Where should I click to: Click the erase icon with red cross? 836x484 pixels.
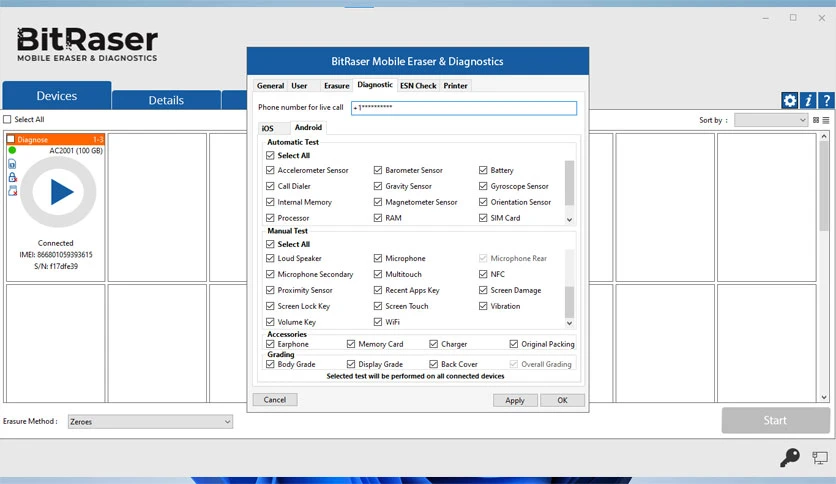pyautogui.click(x=12, y=191)
